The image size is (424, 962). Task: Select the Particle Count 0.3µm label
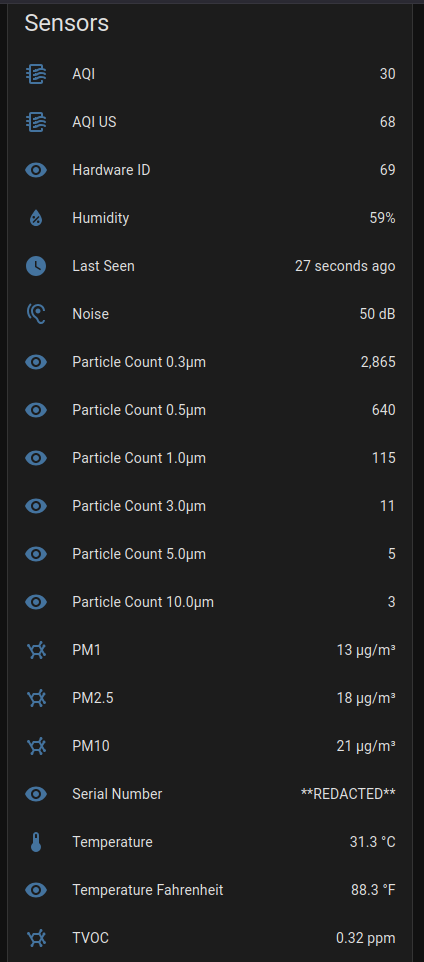pos(139,362)
